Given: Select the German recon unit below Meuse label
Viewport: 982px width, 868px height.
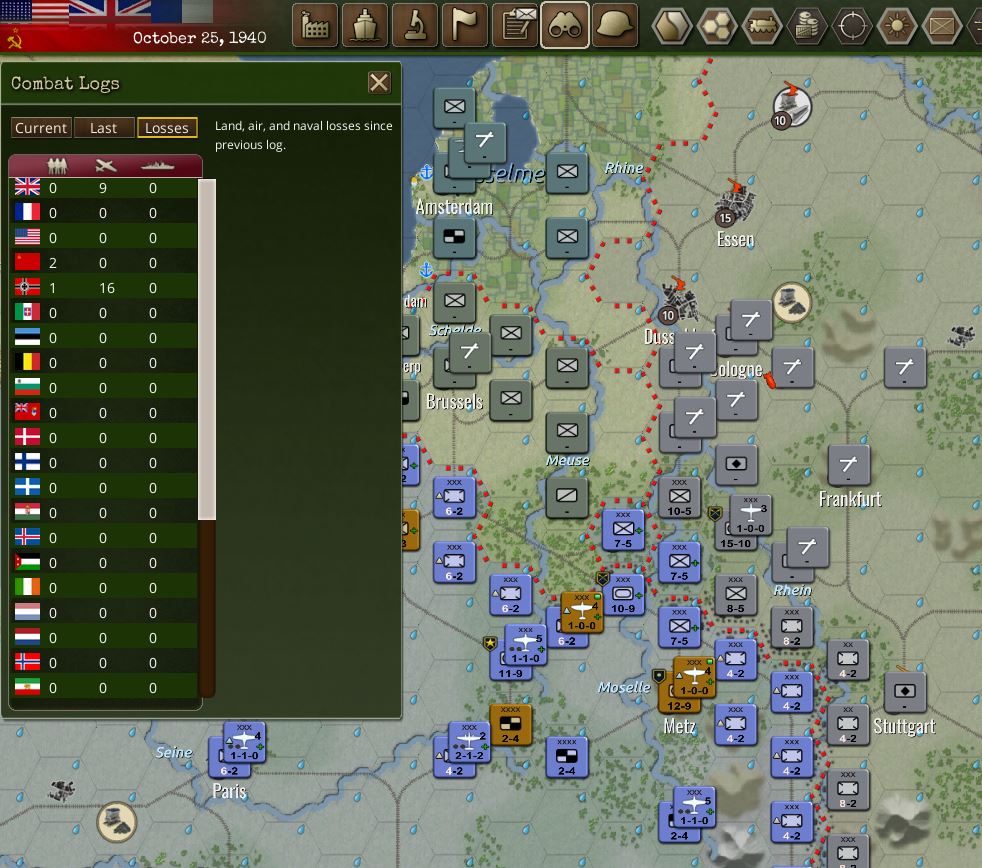Looking at the screenshot, I should click(567, 498).
